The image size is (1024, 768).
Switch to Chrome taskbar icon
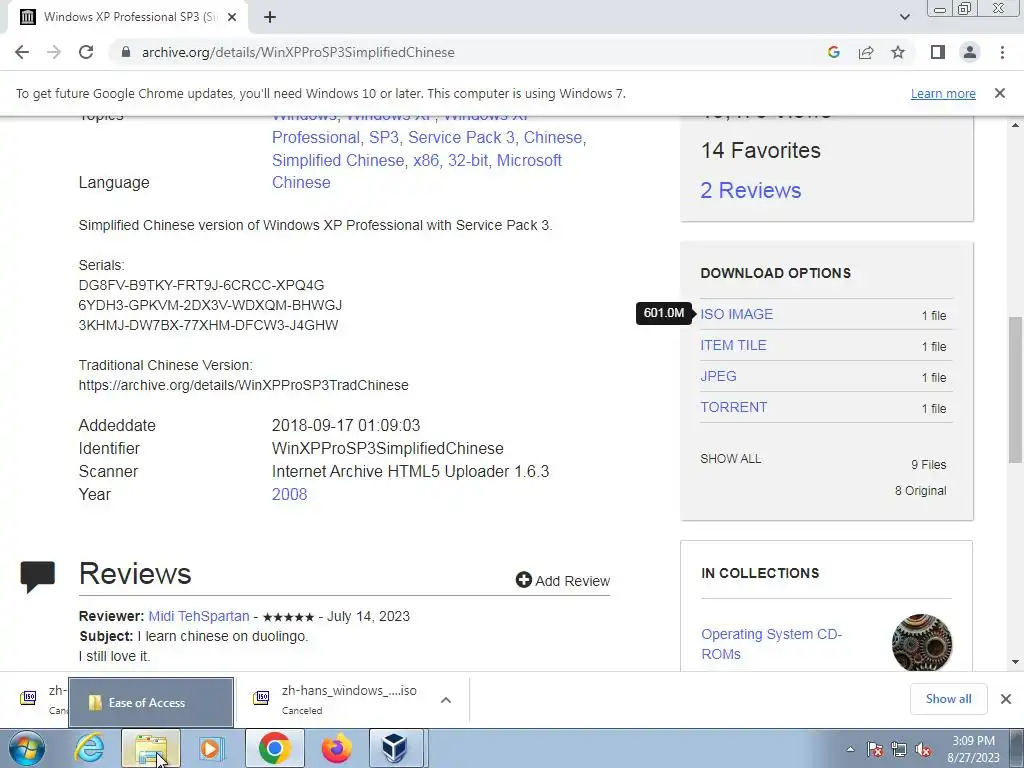[x=274, y=748]
